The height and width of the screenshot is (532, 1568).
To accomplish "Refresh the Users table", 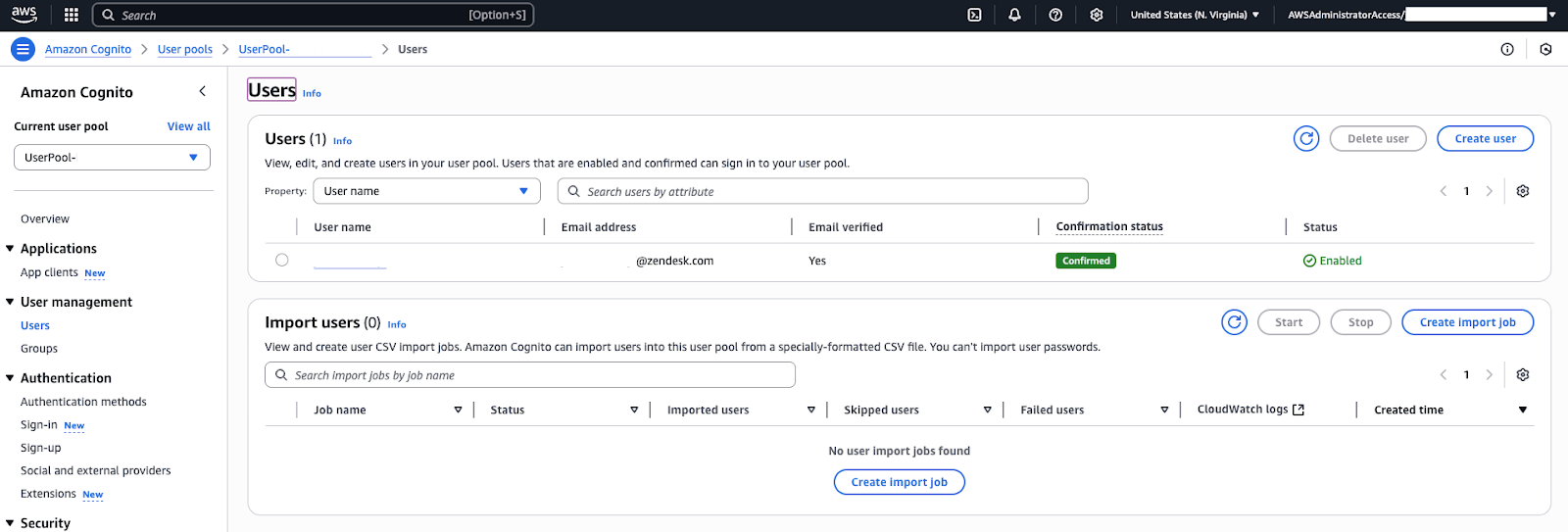I will pyautogui.click(x=1305, y=139).
